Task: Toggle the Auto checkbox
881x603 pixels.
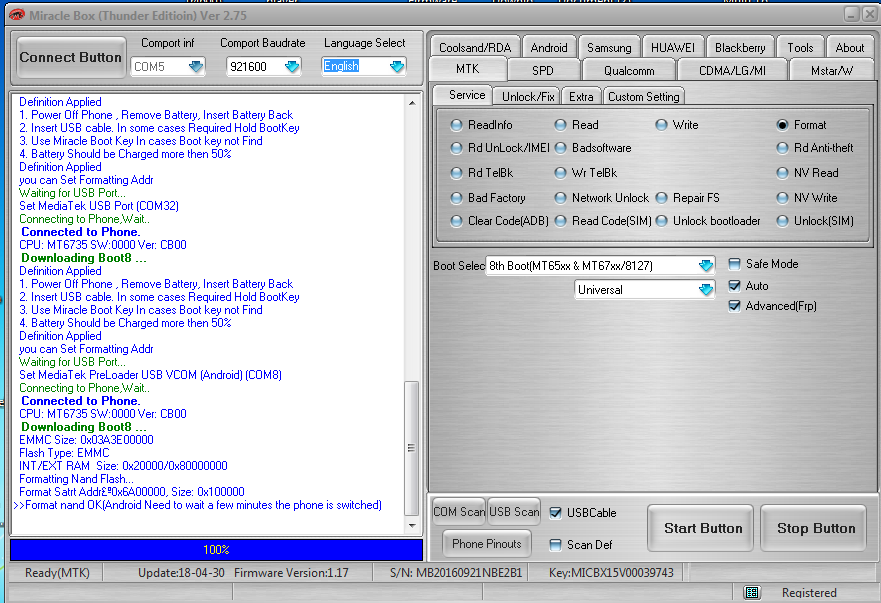Action: point(734,285)
